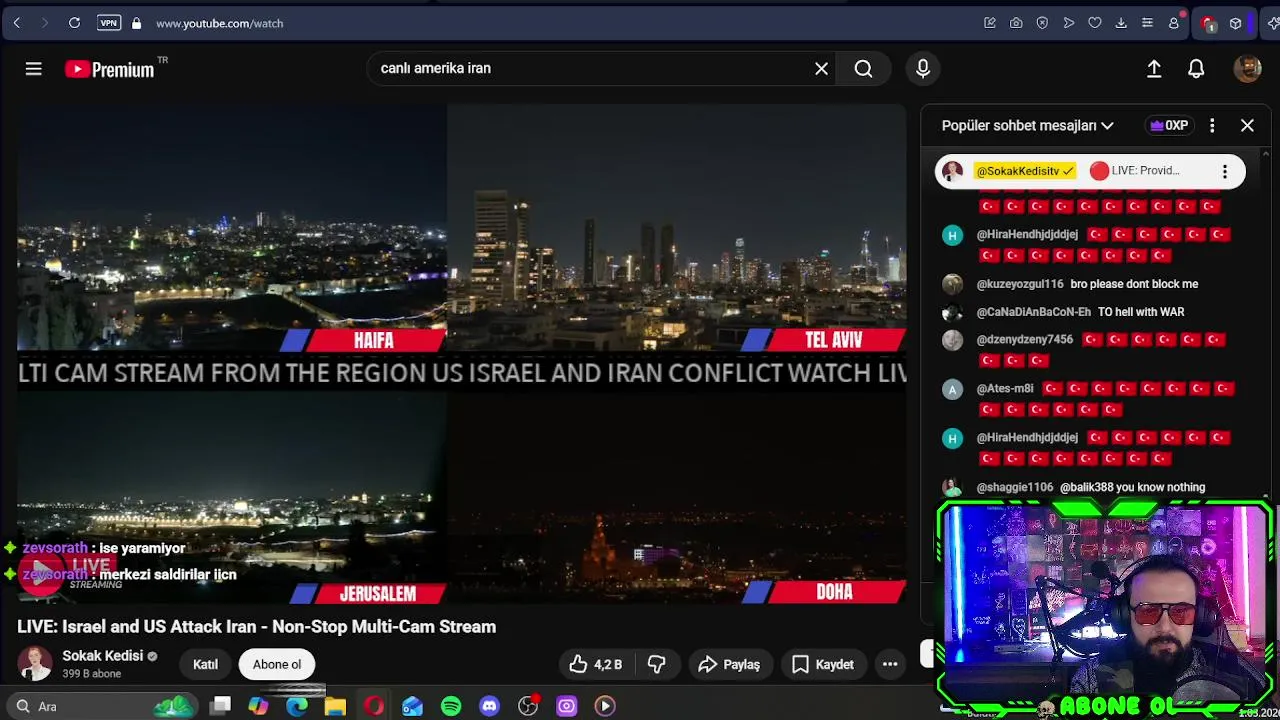Open File Explorer from taskbar
The height and width of the screenshot is (720, 1280).
(335, 706)
